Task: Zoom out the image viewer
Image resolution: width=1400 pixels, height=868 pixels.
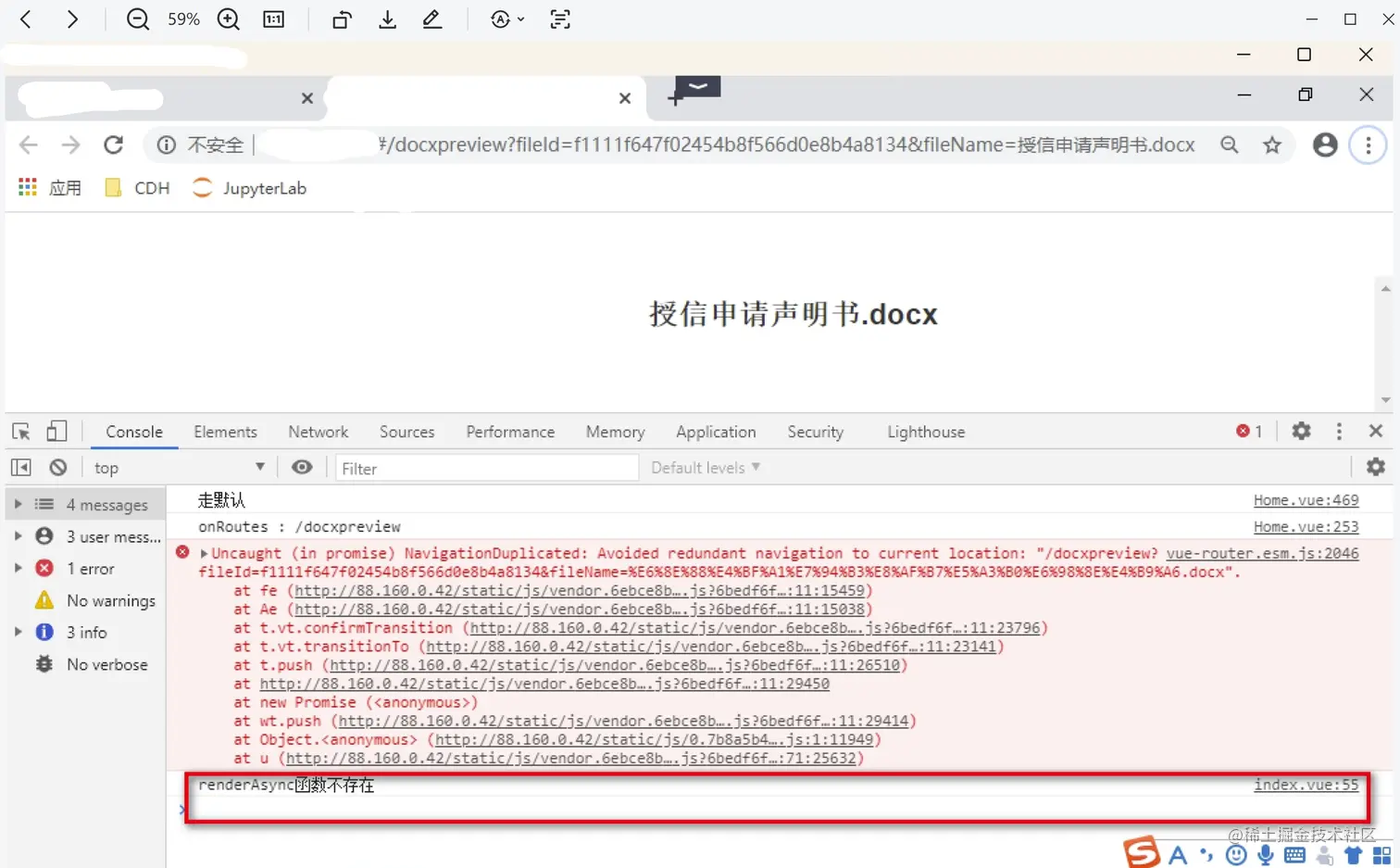Action: (138, 19)
